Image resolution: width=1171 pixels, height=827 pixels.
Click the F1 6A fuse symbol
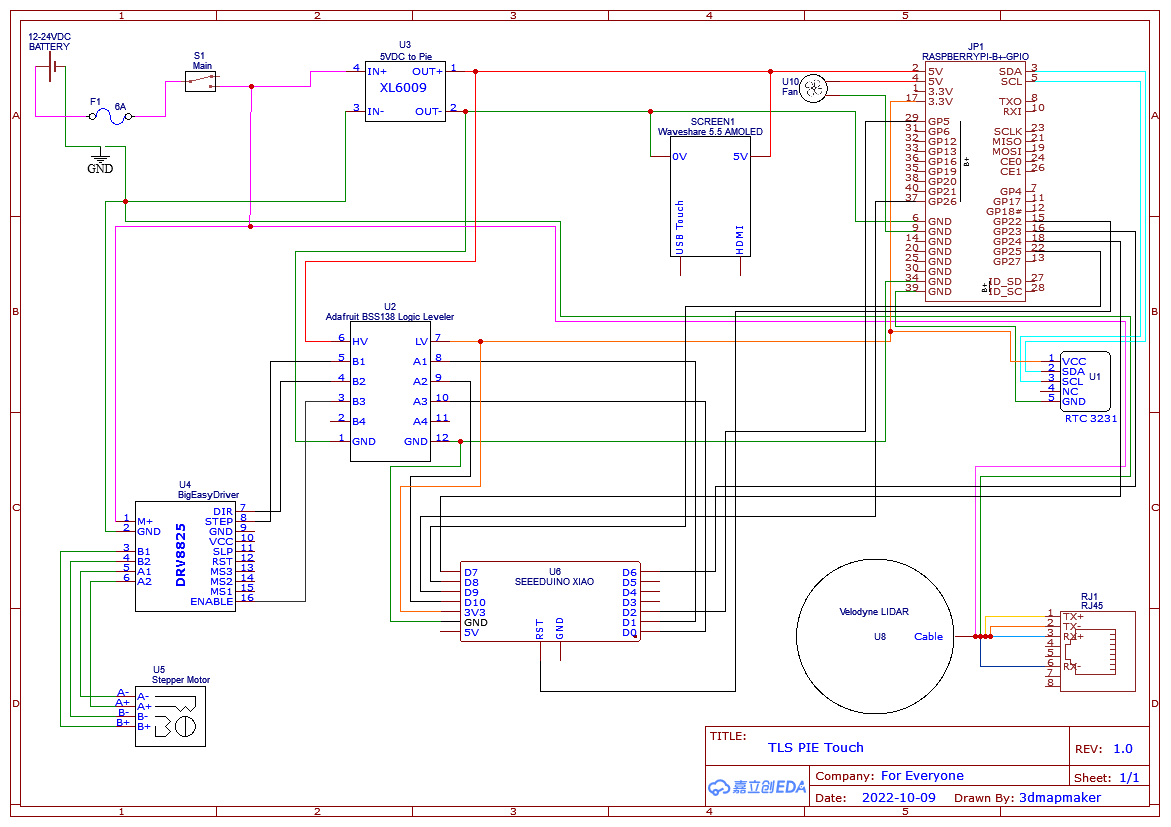[x=111, y=116]
